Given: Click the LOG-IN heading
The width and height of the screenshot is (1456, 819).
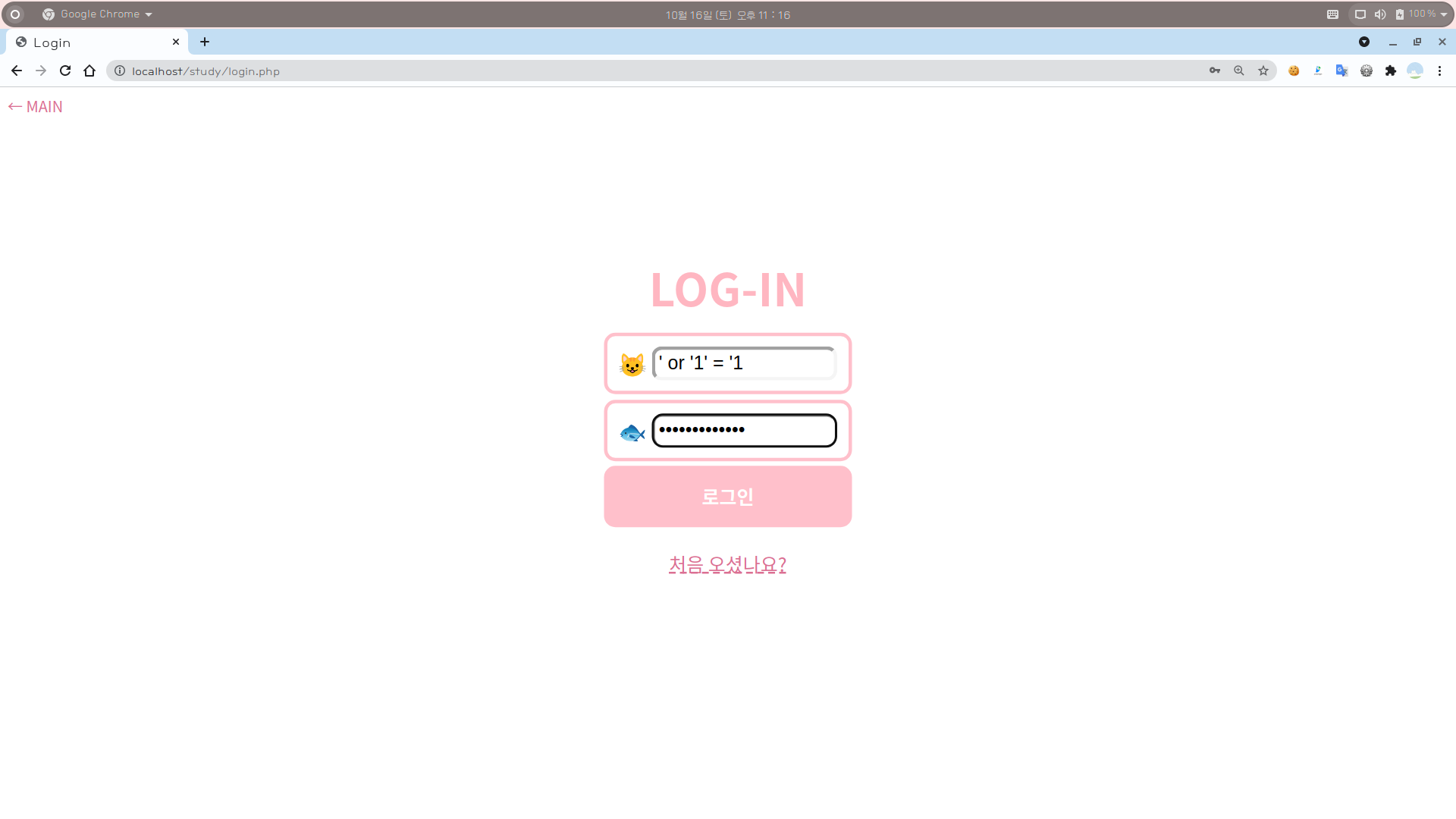Looking at the screenshot, I should coord(728,290).
